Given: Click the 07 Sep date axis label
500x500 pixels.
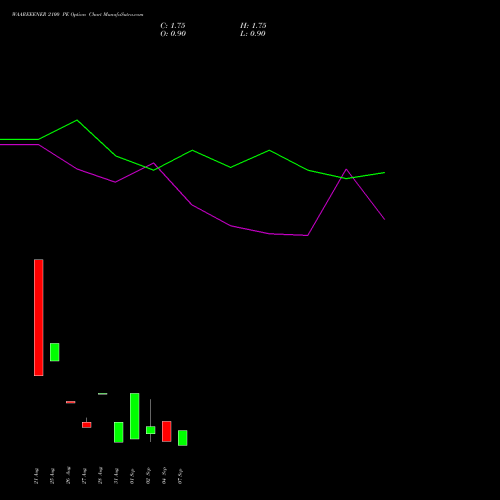Looking at the screenshot, I should pos(180,476).
